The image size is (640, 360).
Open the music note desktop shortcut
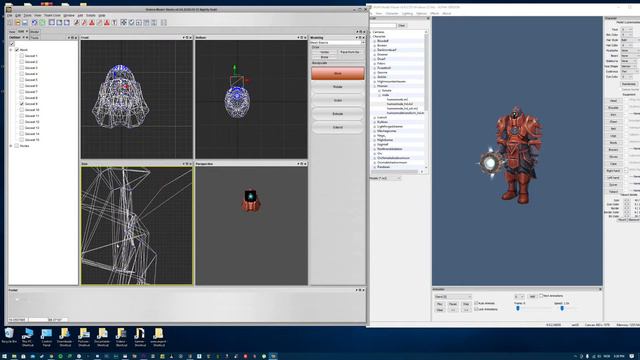click(x=140, y=337)
